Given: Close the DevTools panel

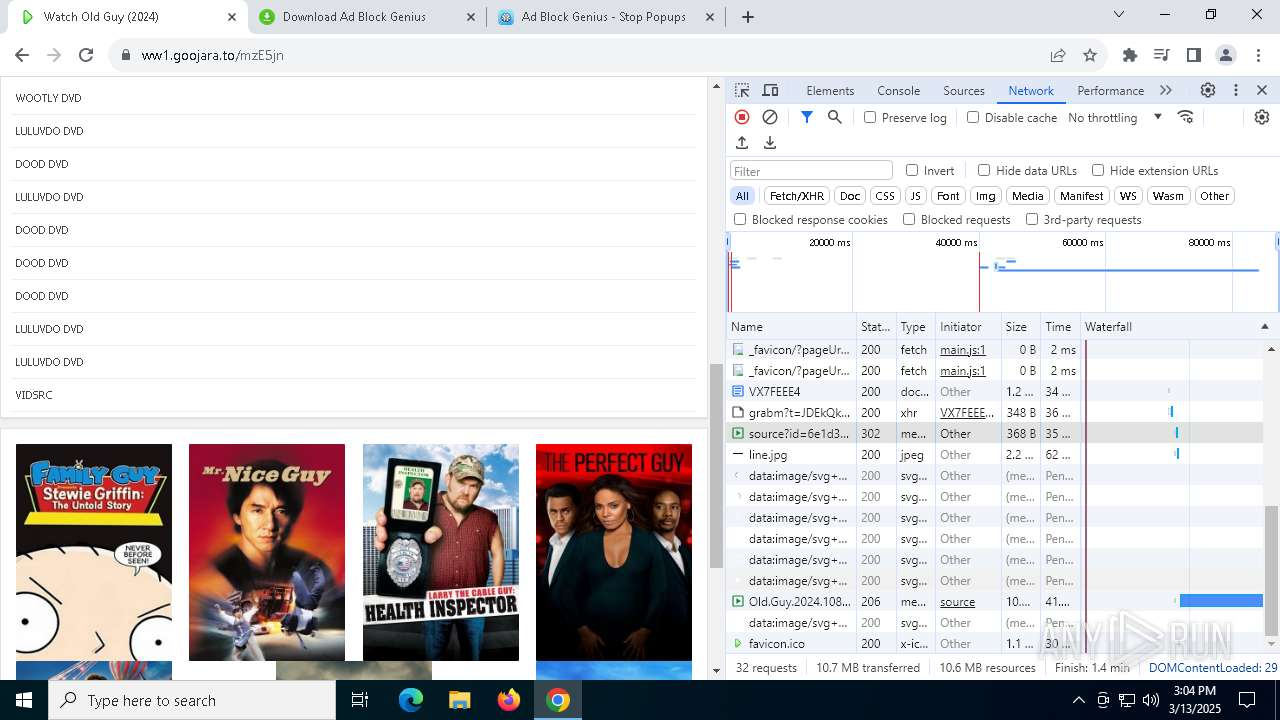Looking at the screenshot, I should coord(1262,90).
